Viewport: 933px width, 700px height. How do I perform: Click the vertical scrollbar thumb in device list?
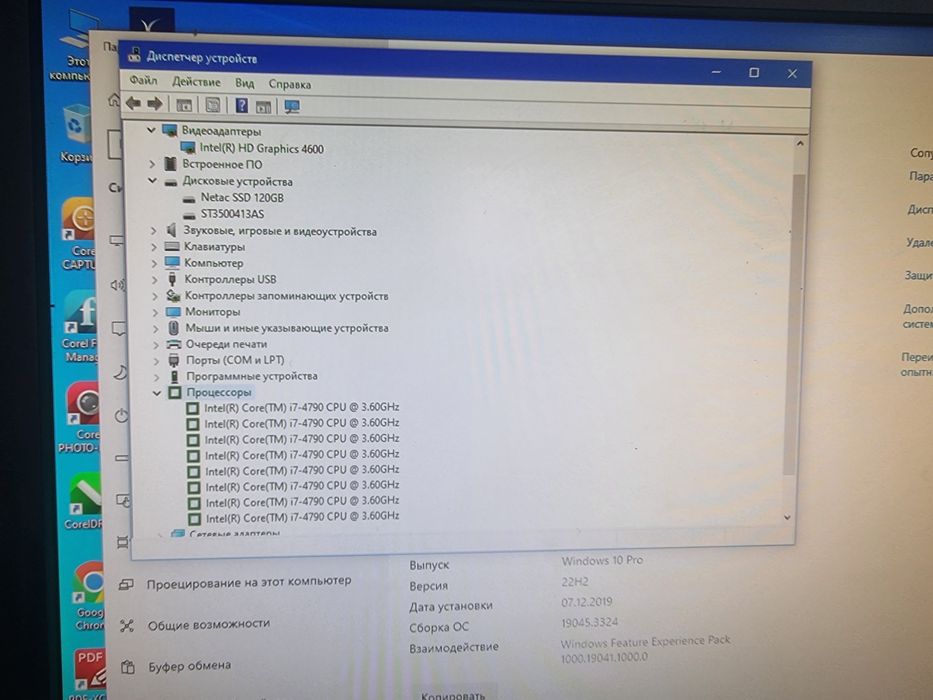[795, 324]
